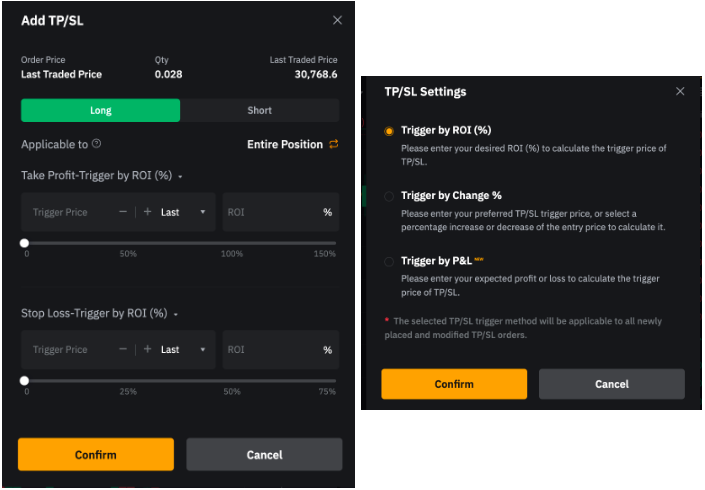Expand Stop Loss-Trigger by ROI dropdown
Image resolution: width=705 pixels, height=490 pixels.
pyautogui.click(x=176, y=314)
